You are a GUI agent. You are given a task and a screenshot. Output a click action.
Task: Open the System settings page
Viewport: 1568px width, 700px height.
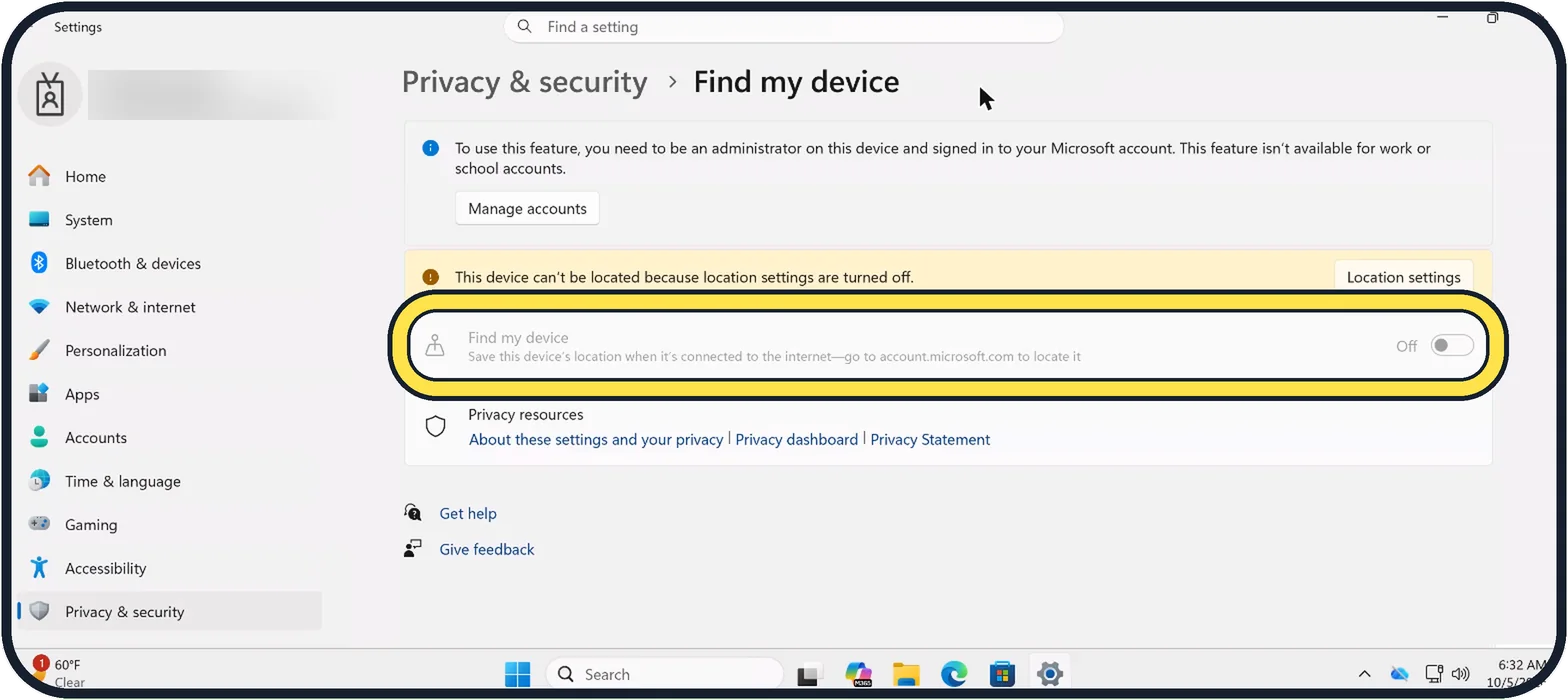(170, 220)
